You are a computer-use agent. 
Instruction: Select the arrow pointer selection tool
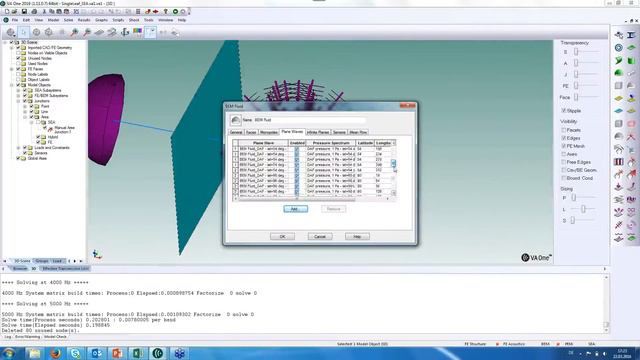[24, 32]
